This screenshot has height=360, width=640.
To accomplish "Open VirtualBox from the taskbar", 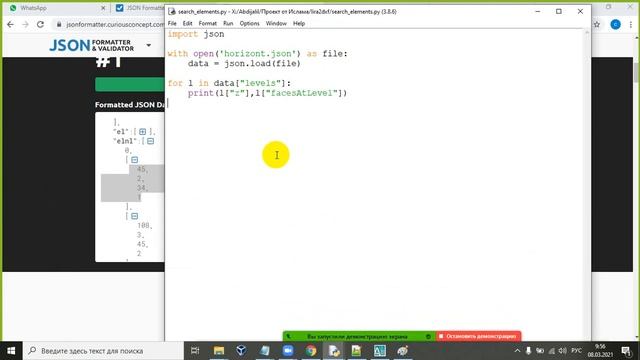I will pyautogui.click(x=242, y=351).
